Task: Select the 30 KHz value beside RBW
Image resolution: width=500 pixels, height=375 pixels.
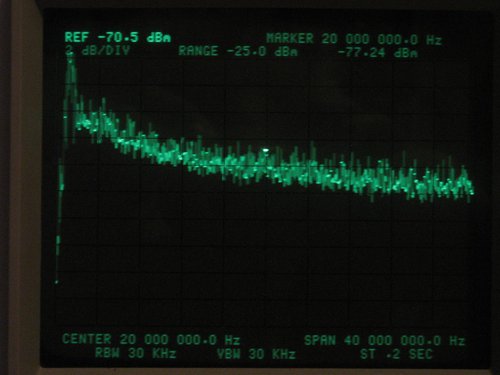Action: 152,353
